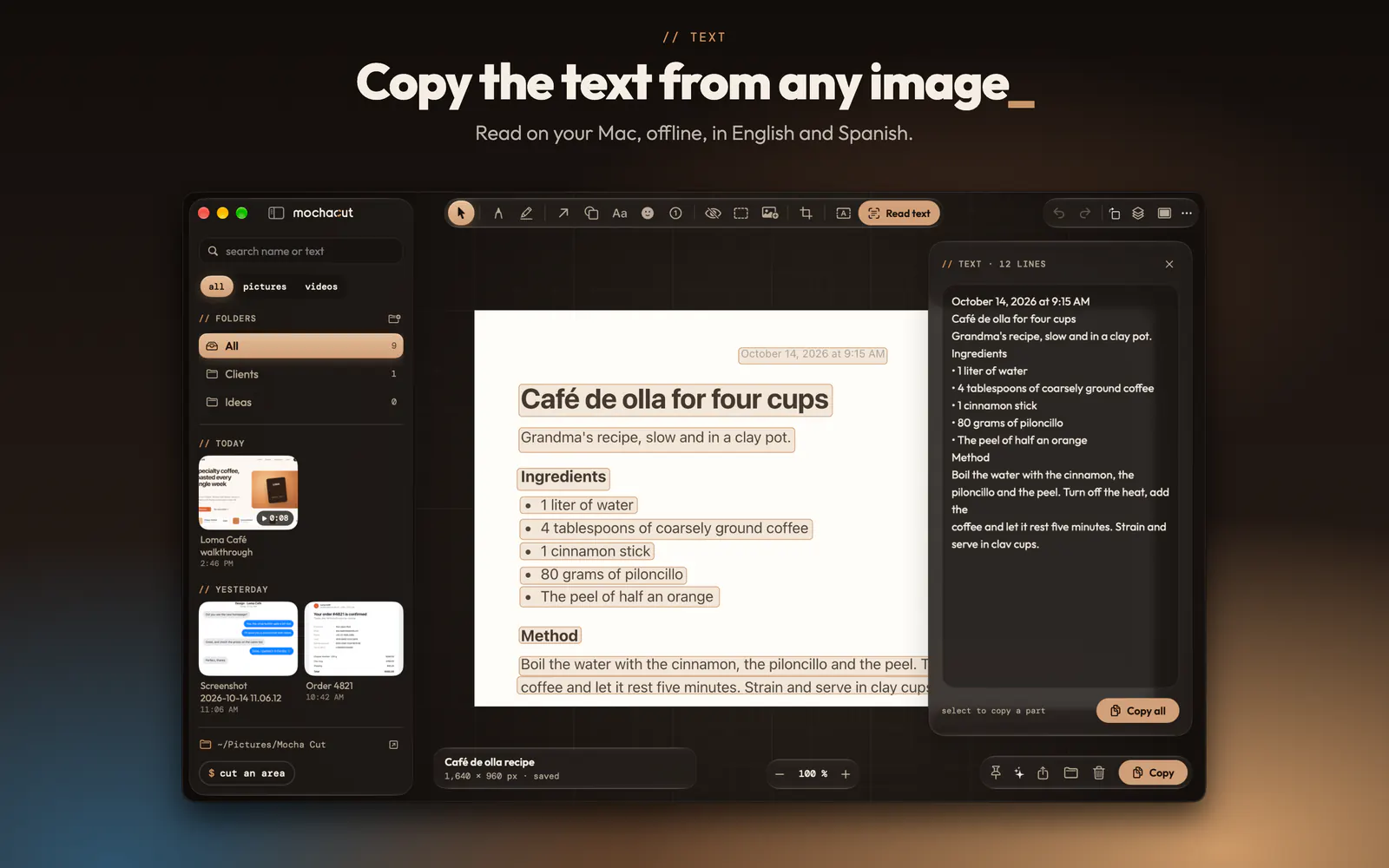Zoom in with the plus button
The width and height of the screenshot is (1389, 868).
(846, 774)
